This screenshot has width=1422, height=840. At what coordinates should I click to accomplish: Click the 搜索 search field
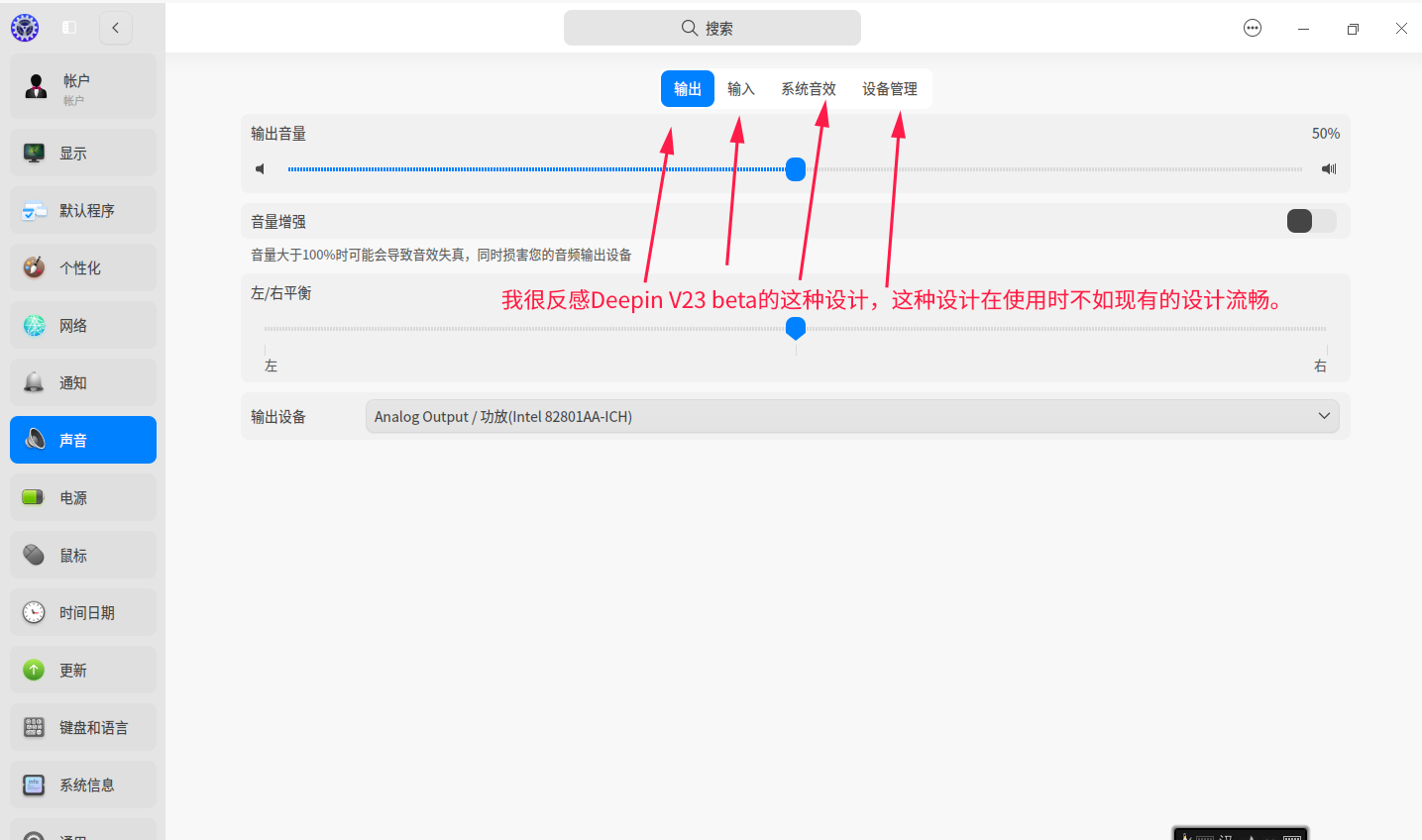[x=712, y=28]
